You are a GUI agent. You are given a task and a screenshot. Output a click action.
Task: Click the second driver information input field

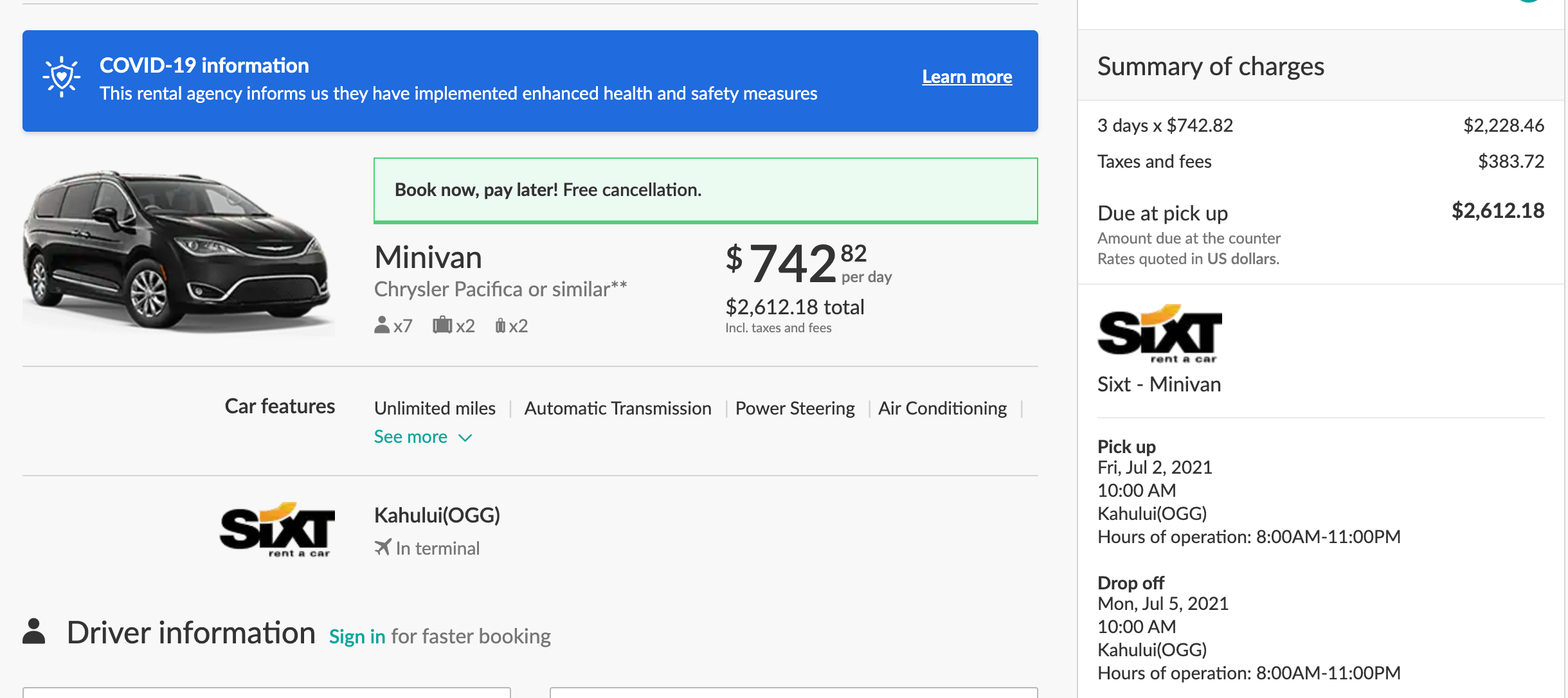pyautogui.click(x=793, y=692)
